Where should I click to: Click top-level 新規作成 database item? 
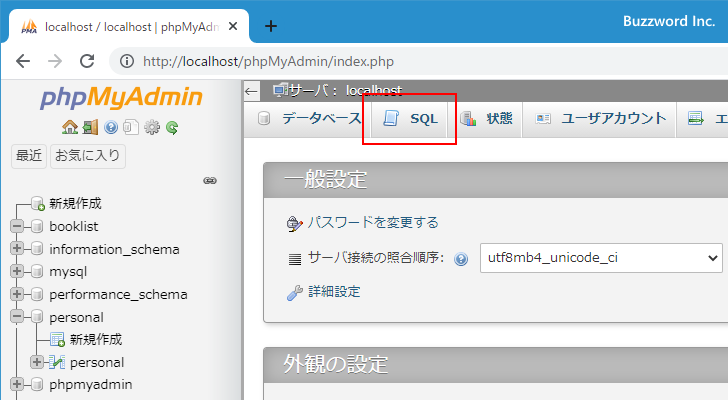pyautogui.click(x=75, y=204)
